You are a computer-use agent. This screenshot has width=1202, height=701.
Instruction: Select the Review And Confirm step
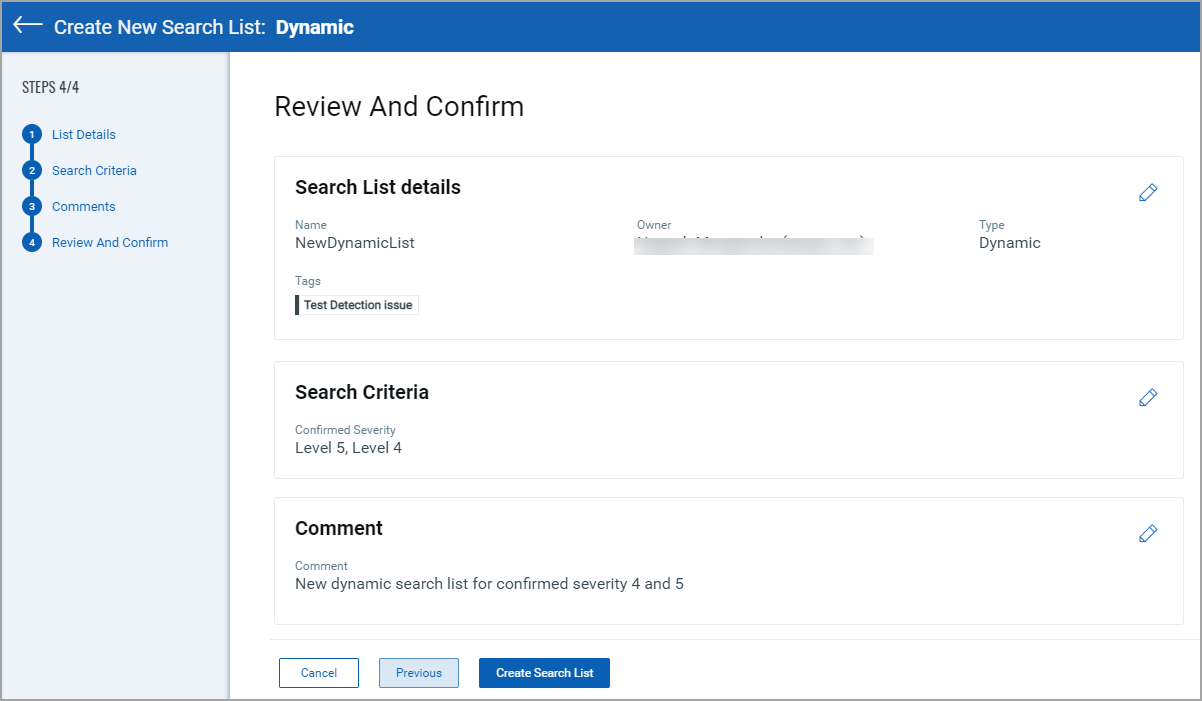(110, 242)
